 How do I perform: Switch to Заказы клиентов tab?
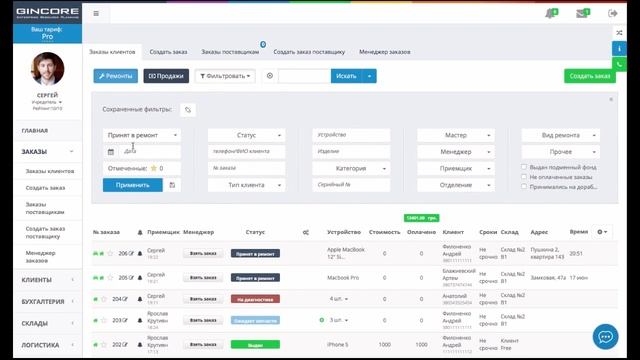pyautogui.click(x=112, y=52)
